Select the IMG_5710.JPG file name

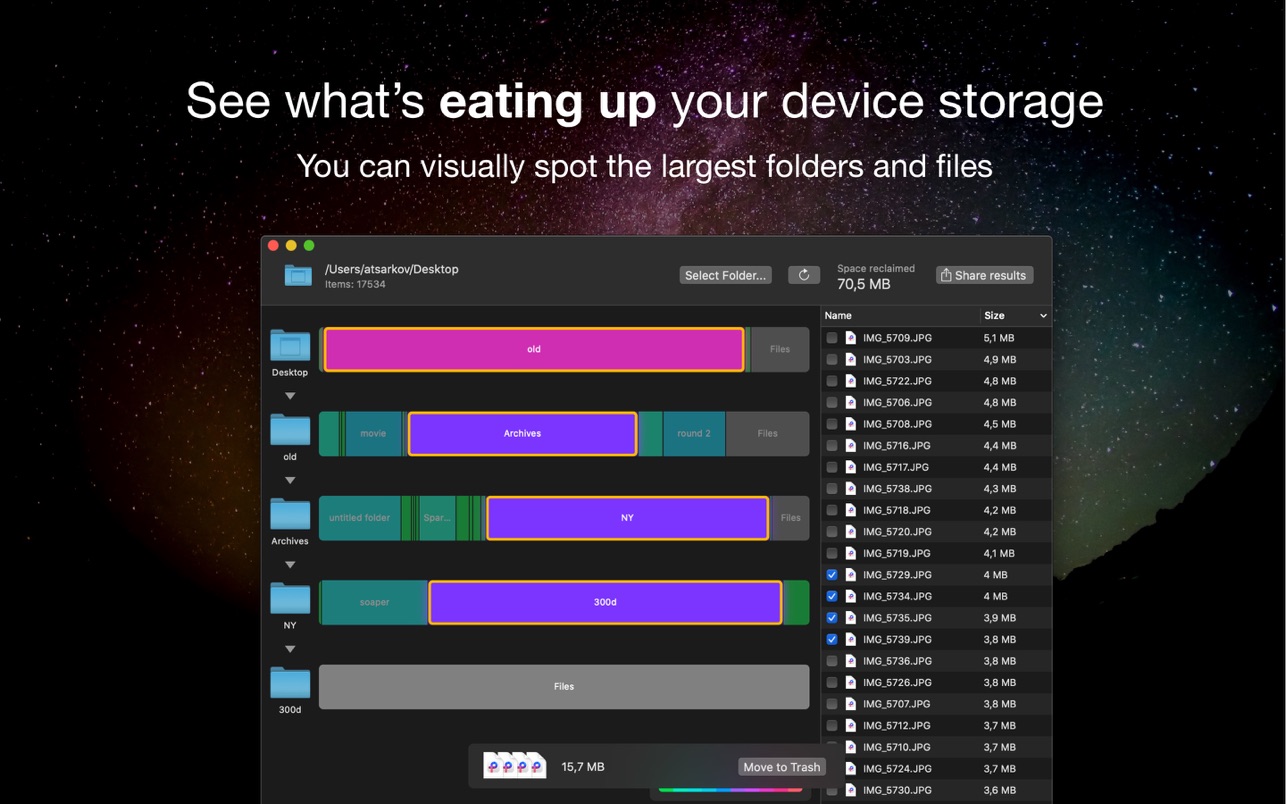pos(897,747)
